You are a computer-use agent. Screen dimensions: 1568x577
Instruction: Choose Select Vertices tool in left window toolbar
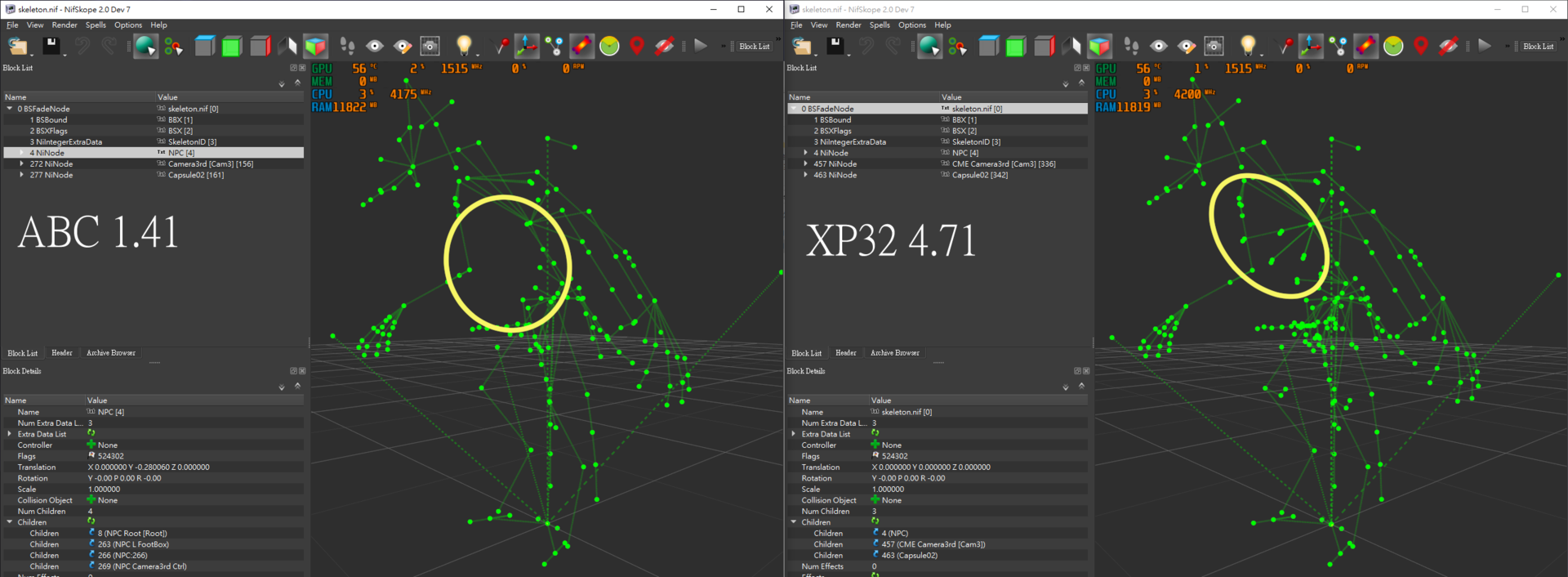tap(173, 47)
